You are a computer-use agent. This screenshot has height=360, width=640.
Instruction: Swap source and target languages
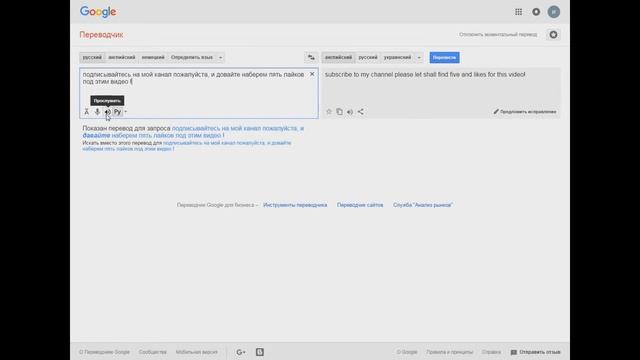click(311, 58)
